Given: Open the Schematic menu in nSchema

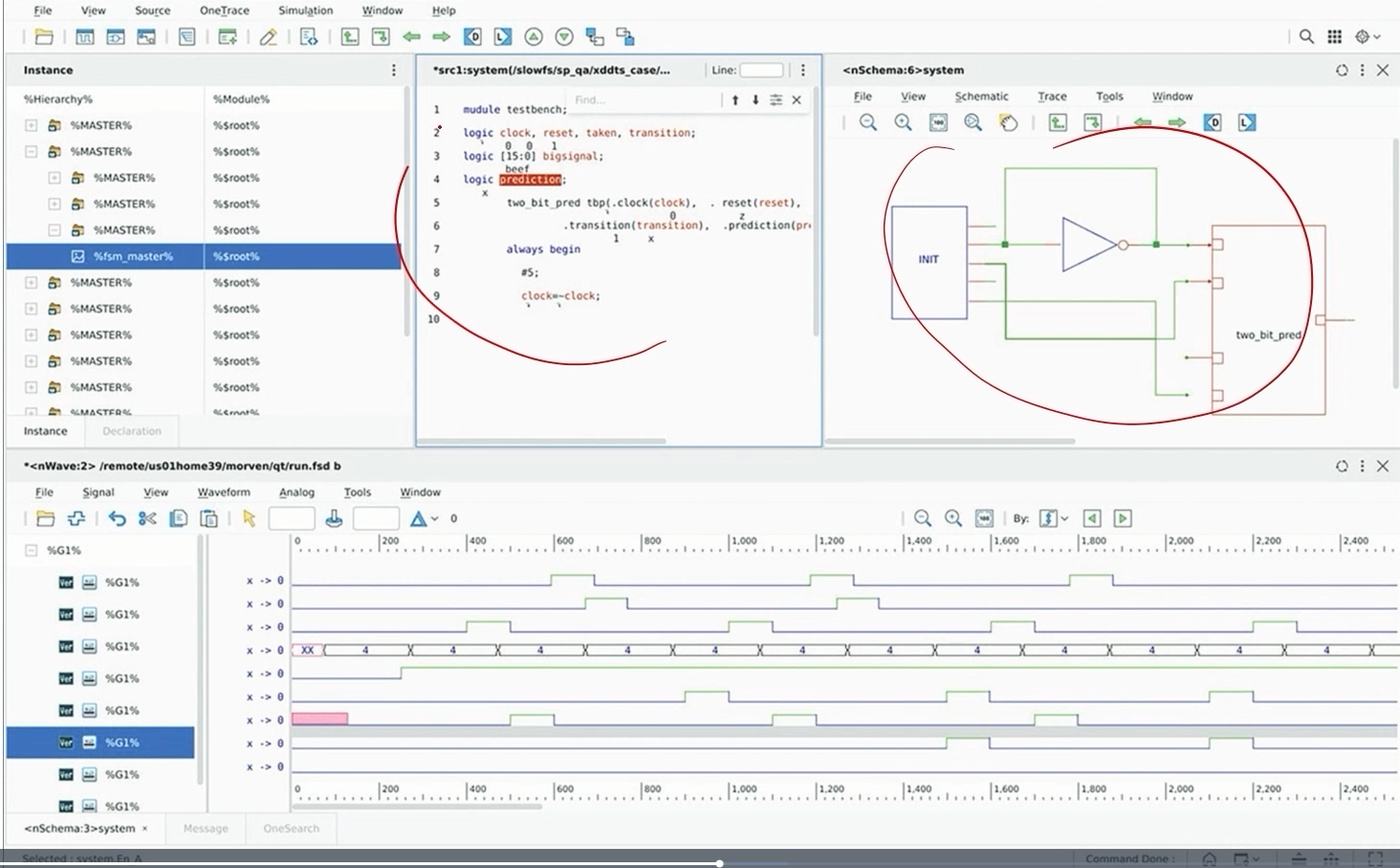Looking at the screenshot, I should [981, 97].
